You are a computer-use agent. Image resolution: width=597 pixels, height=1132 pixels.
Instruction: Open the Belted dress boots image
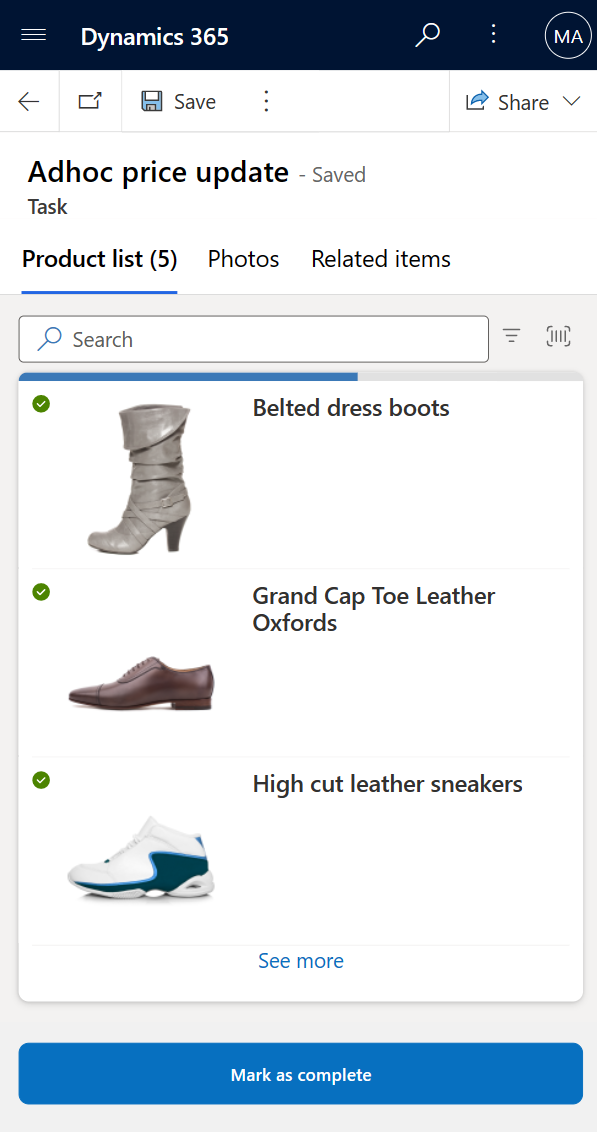(141, 478)
